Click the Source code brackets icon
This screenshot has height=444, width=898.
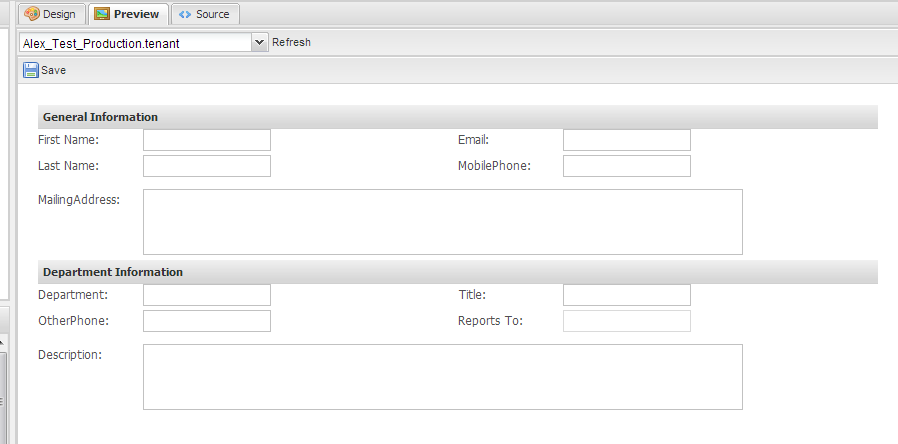184,14
